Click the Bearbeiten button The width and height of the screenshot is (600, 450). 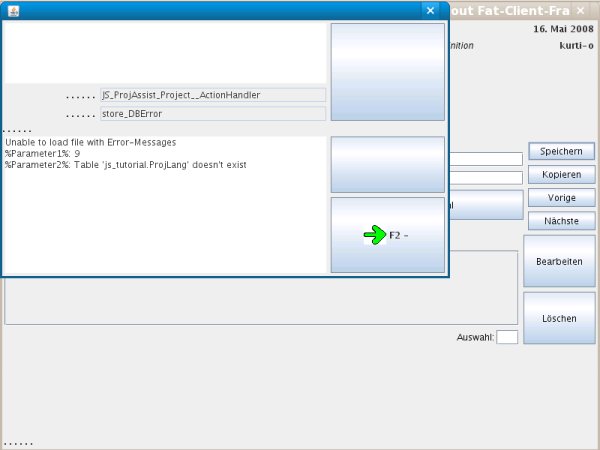[x=559, y=261]
